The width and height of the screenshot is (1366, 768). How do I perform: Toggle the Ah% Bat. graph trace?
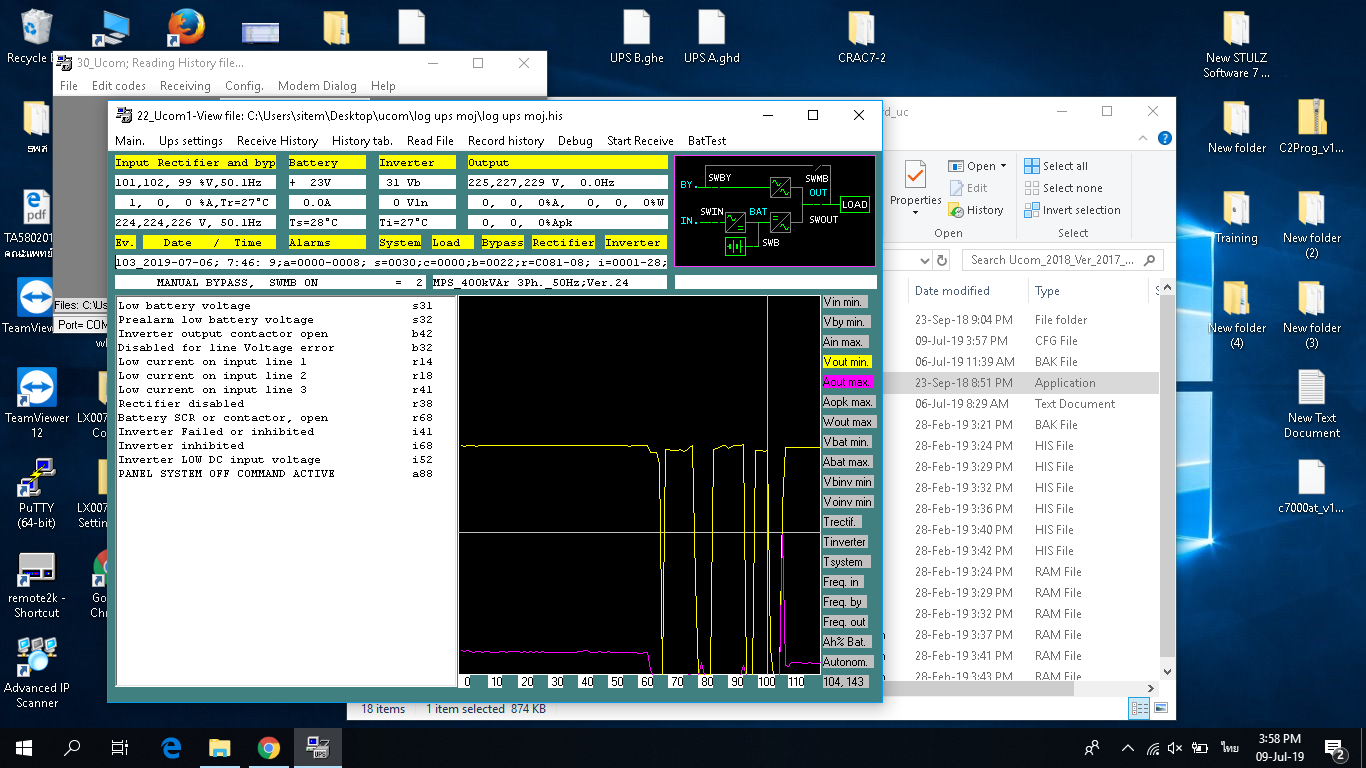pyautogui.click(x=846, y=642)
